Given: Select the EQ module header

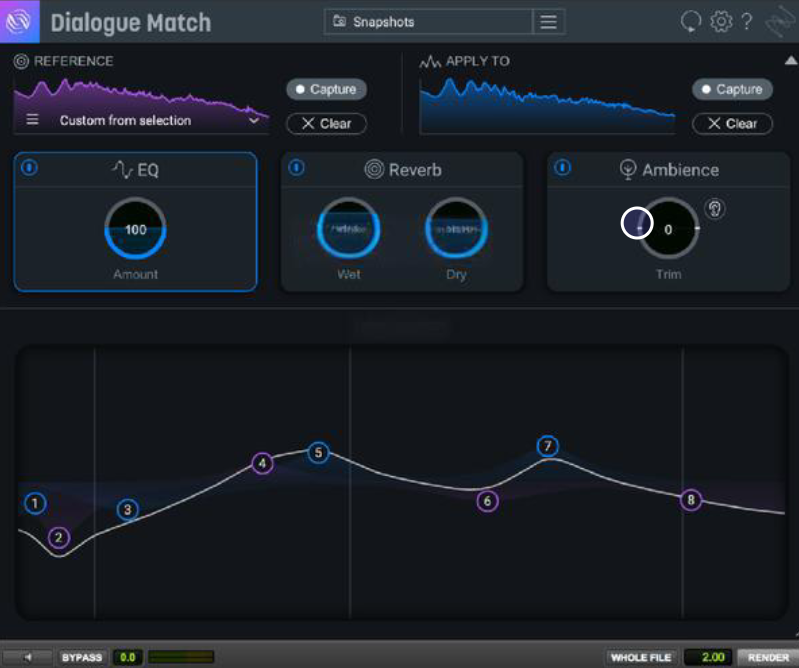Looking at the screenshot, I should tap(136, 170).
